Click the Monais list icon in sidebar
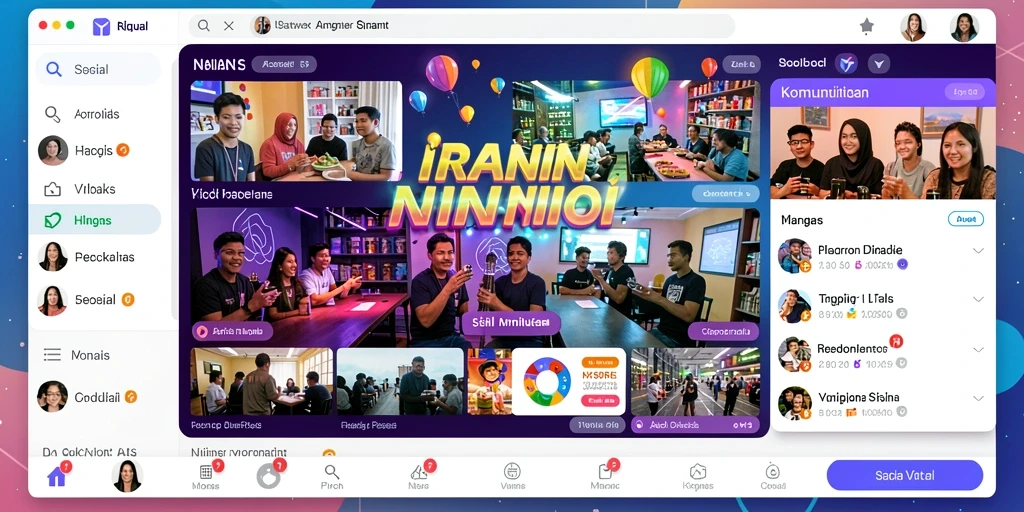This screenshot has width=1024, height=512. 52,355
